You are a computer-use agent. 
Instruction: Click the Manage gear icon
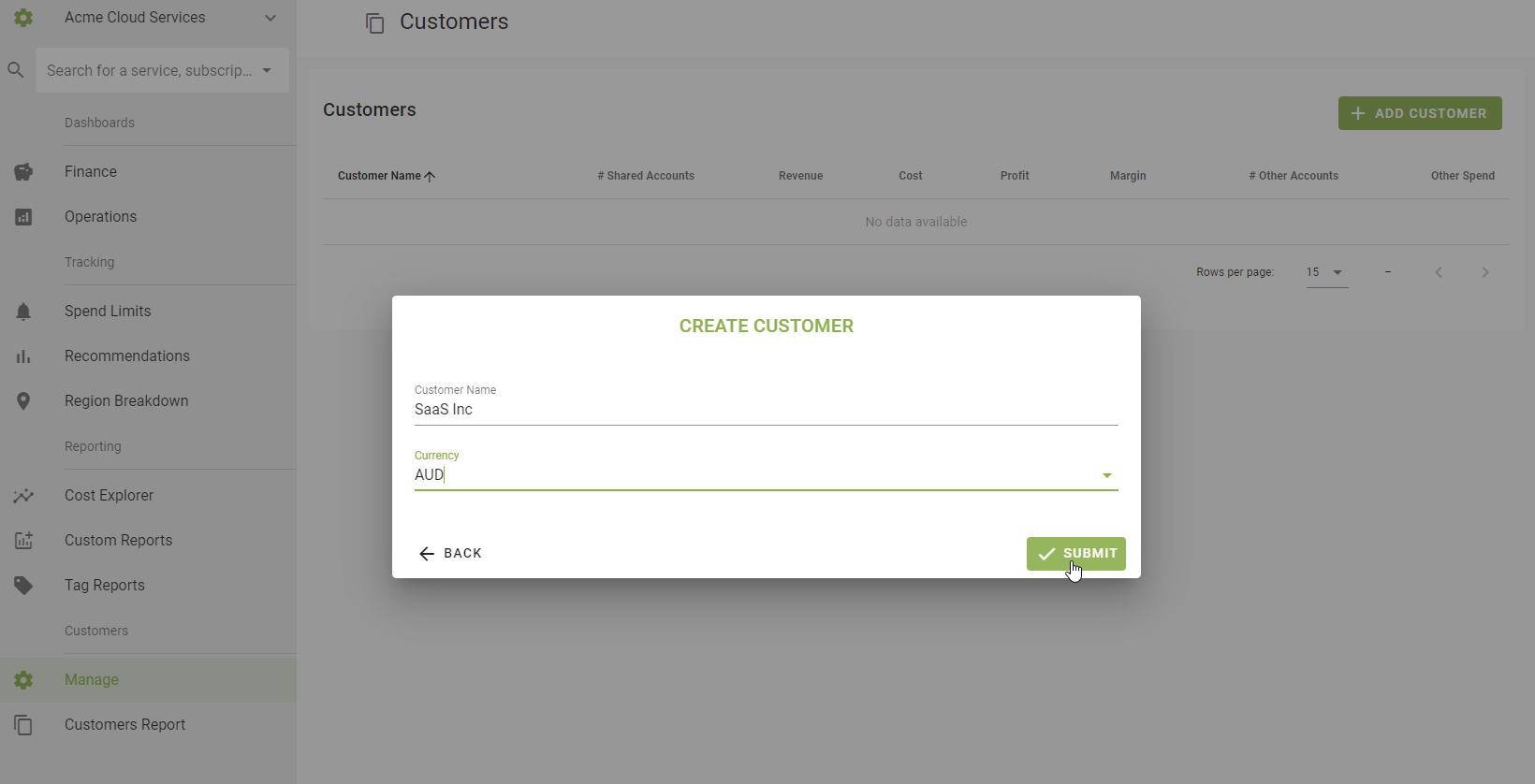[23, 680]
